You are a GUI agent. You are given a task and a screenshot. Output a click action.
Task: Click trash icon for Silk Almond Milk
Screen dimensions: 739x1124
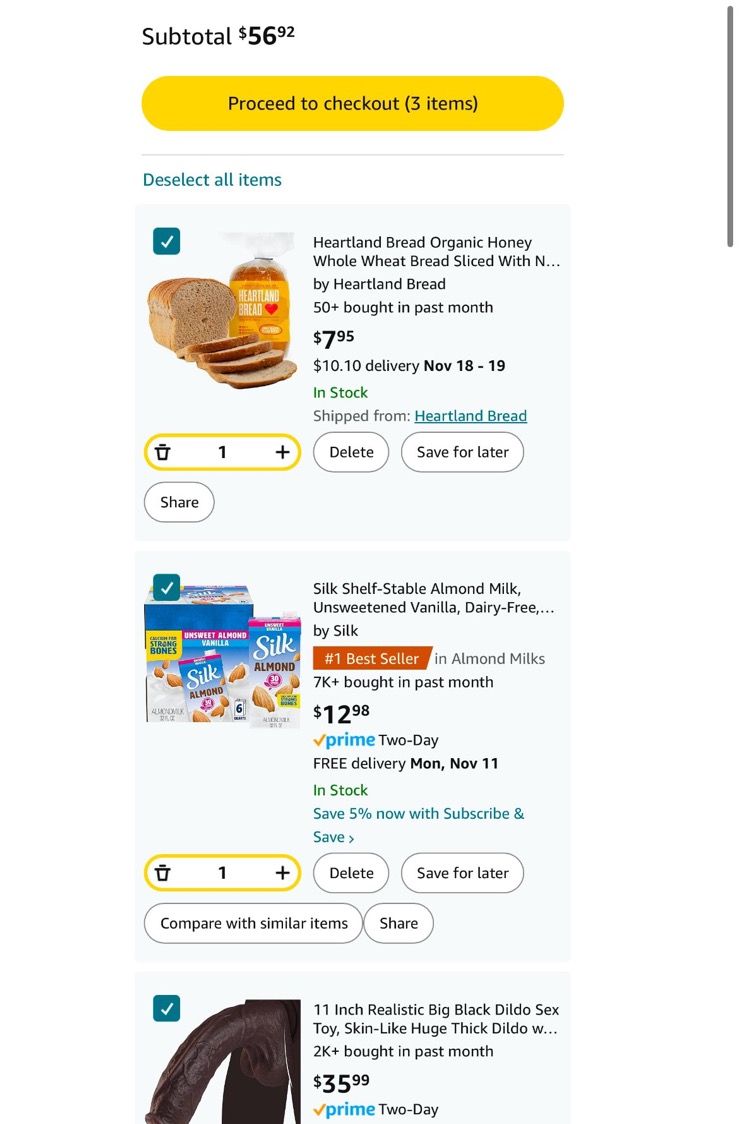click(163, 874)
